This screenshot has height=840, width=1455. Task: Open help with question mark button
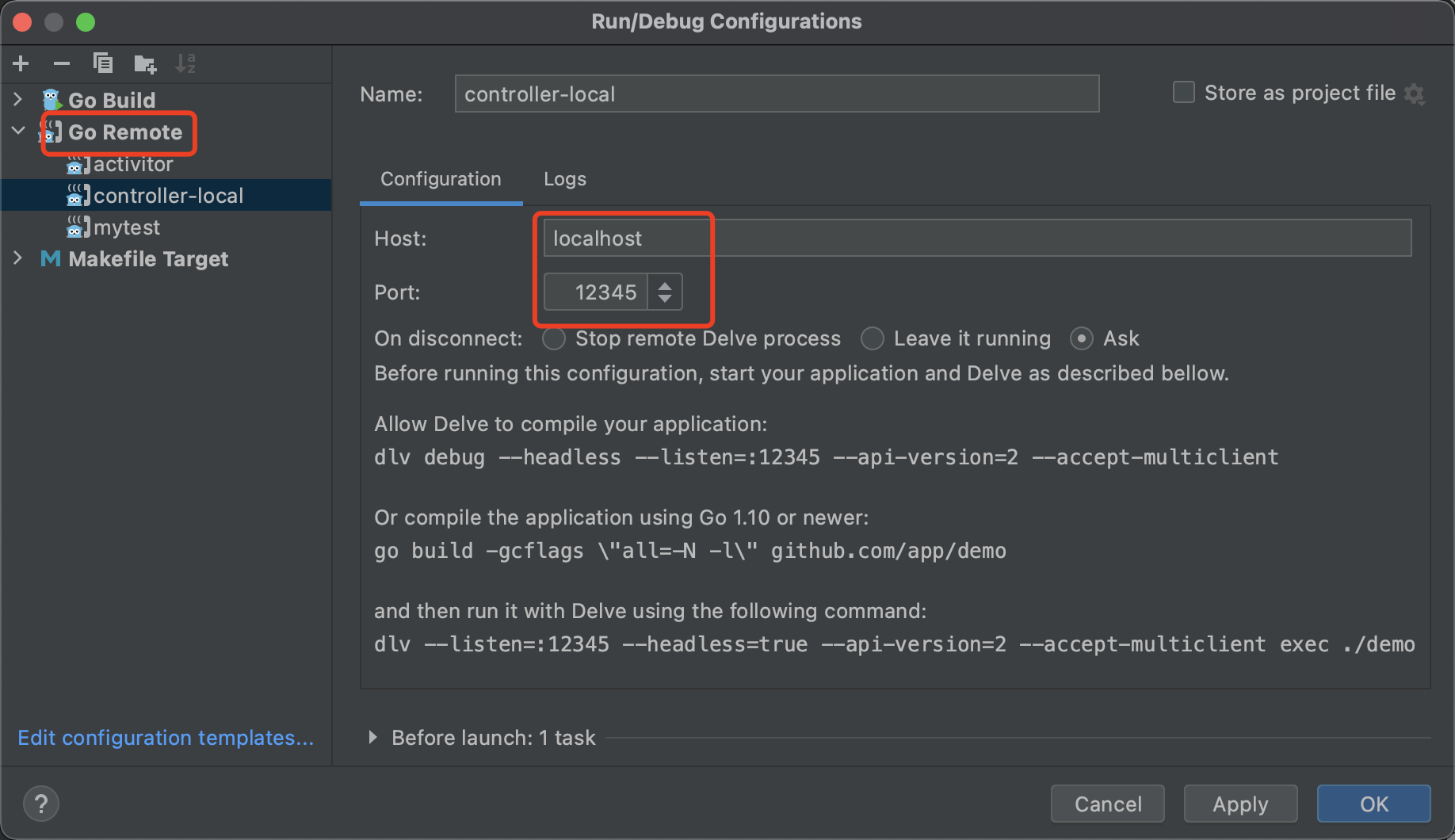tap(41, 804)
